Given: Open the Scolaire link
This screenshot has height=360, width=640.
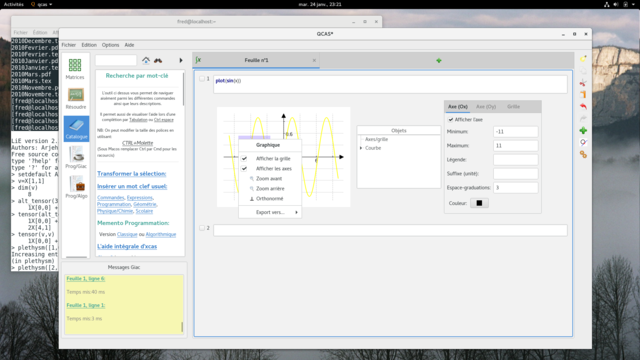Looking at the screenshot, I should [144, 211].
